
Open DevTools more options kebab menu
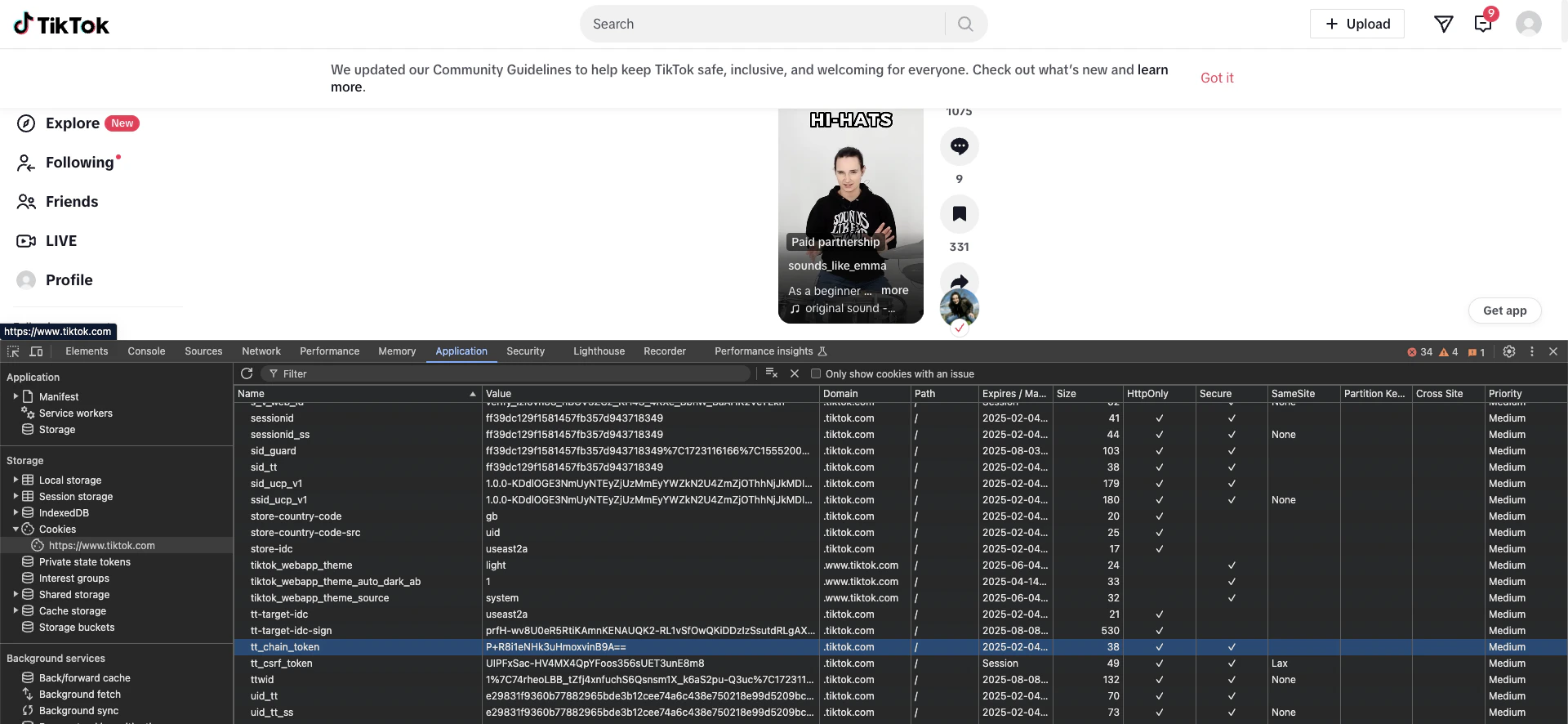tap(1532, 351)
